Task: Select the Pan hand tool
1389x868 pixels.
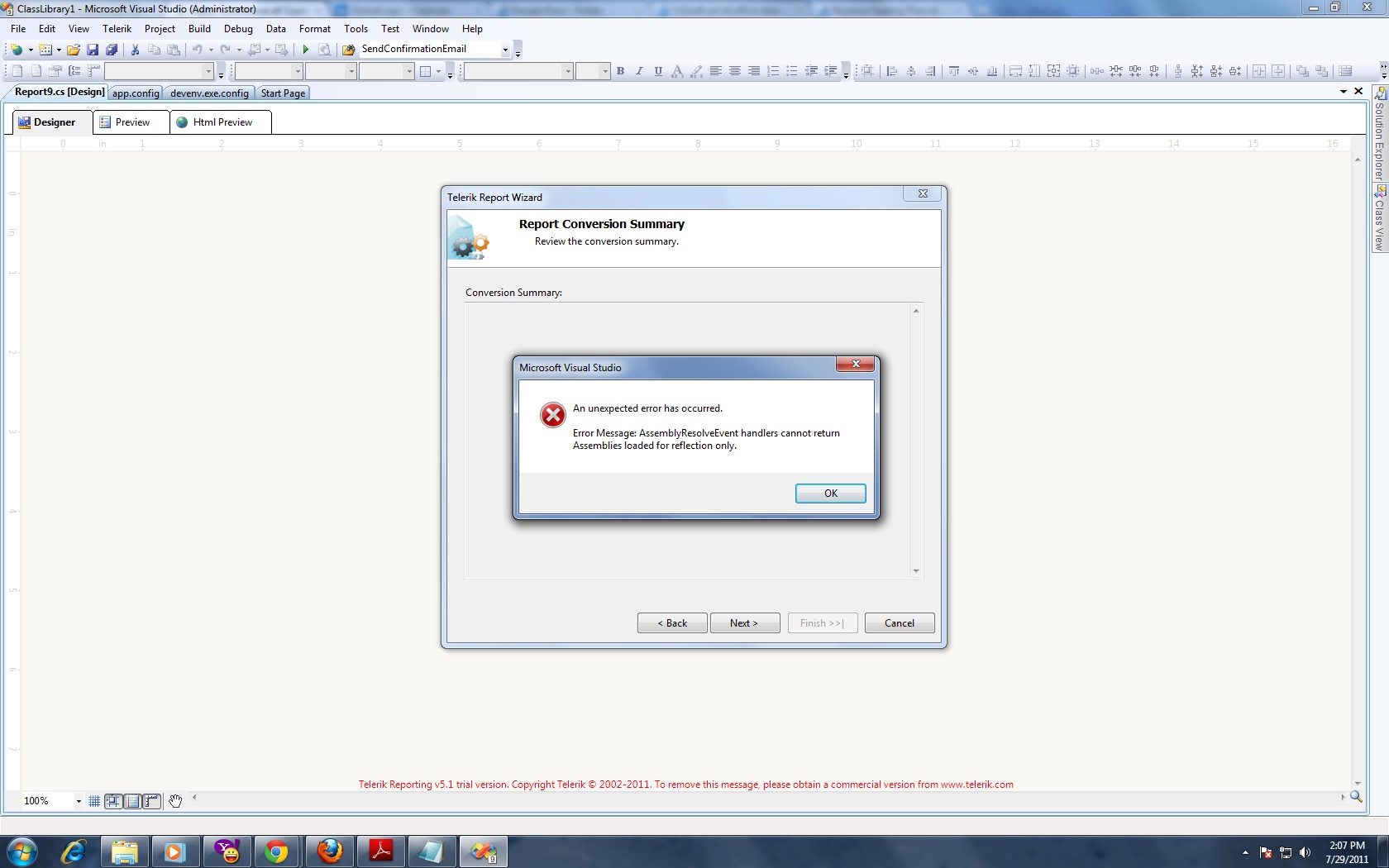Action: click(x=175, y=801)
